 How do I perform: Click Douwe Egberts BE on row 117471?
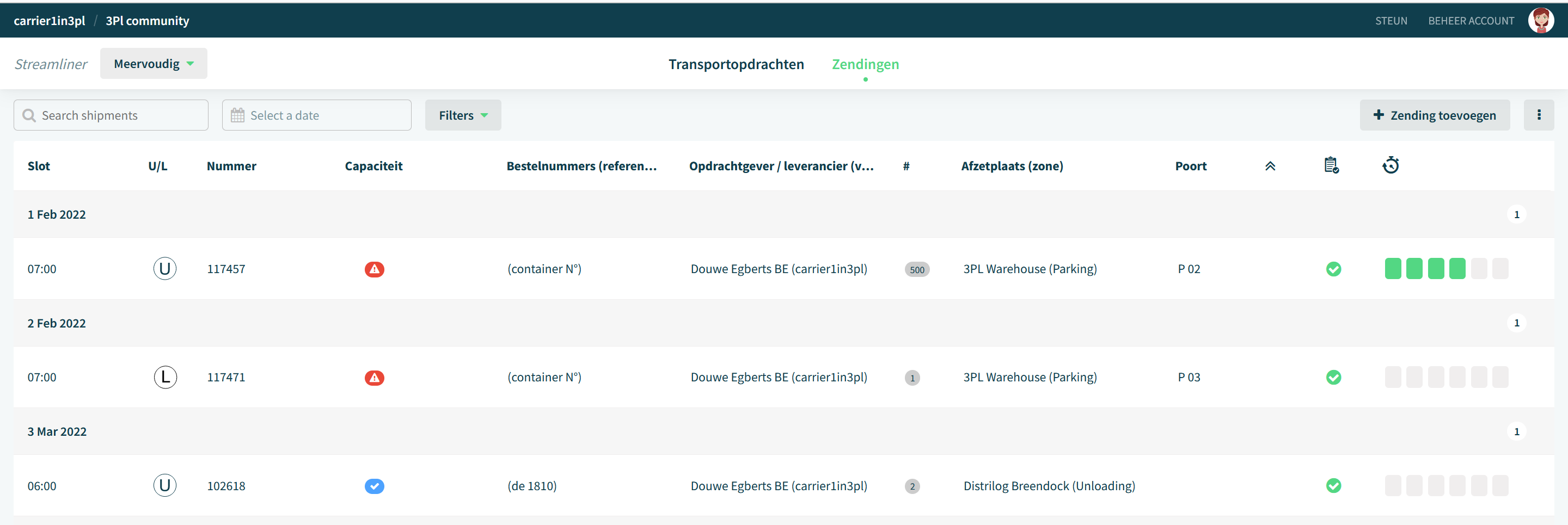pos(779,377)
